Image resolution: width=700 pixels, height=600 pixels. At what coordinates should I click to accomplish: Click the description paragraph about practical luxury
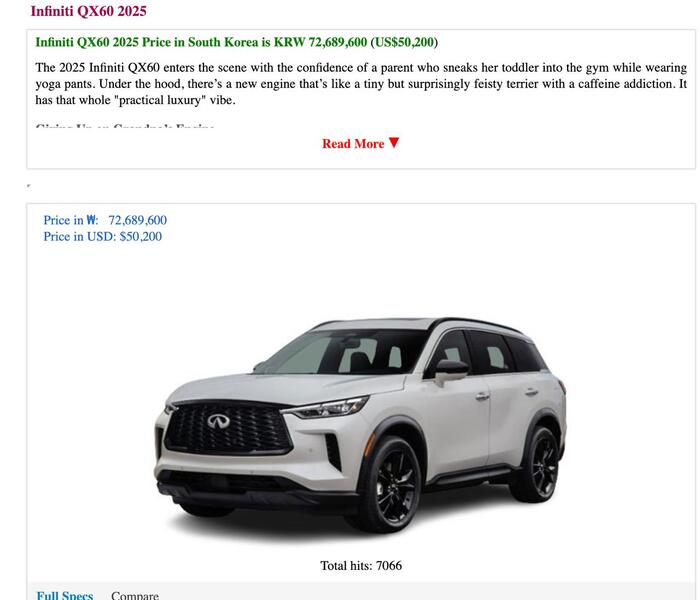click(x=361, y=84)
